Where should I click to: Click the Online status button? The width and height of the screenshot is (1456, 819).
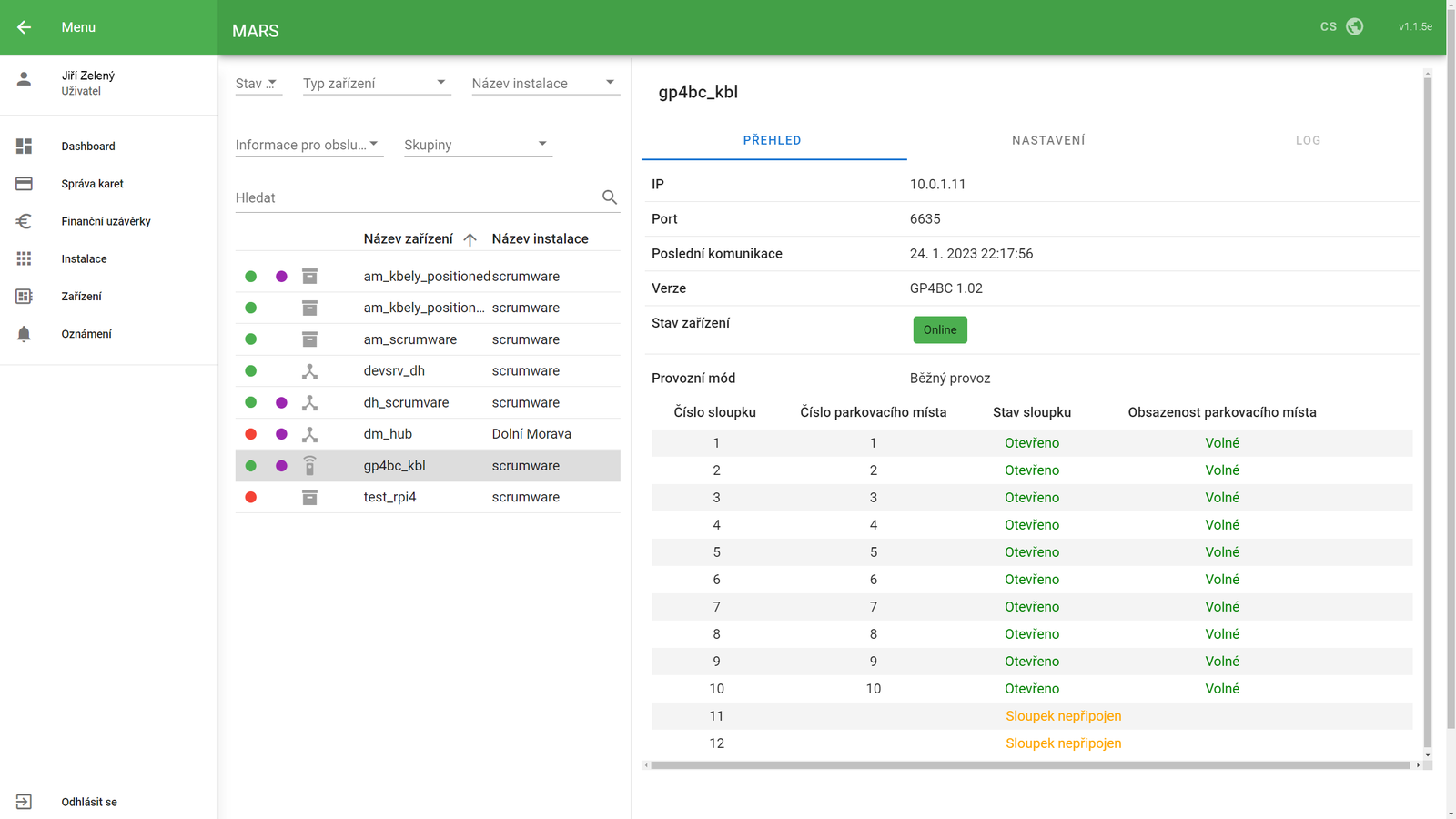939,329
